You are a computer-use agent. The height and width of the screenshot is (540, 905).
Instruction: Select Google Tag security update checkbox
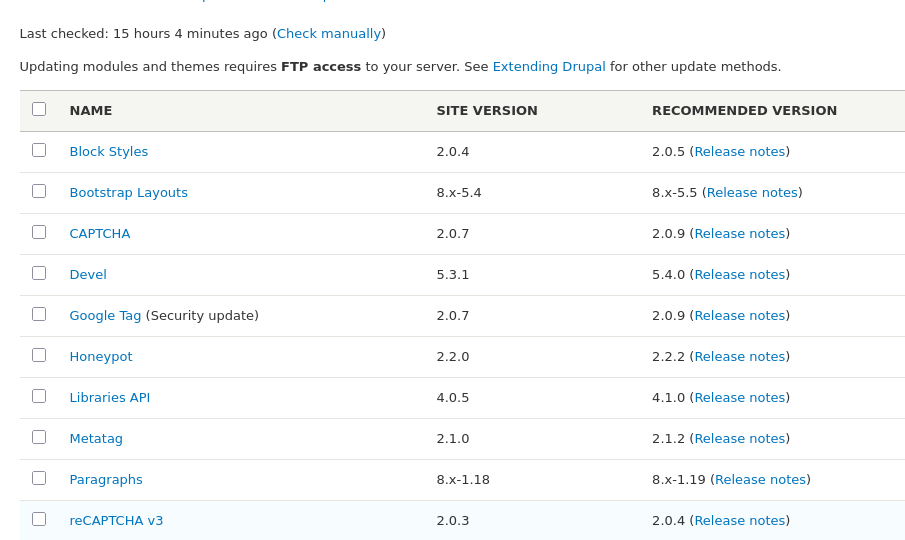point(39,314)
